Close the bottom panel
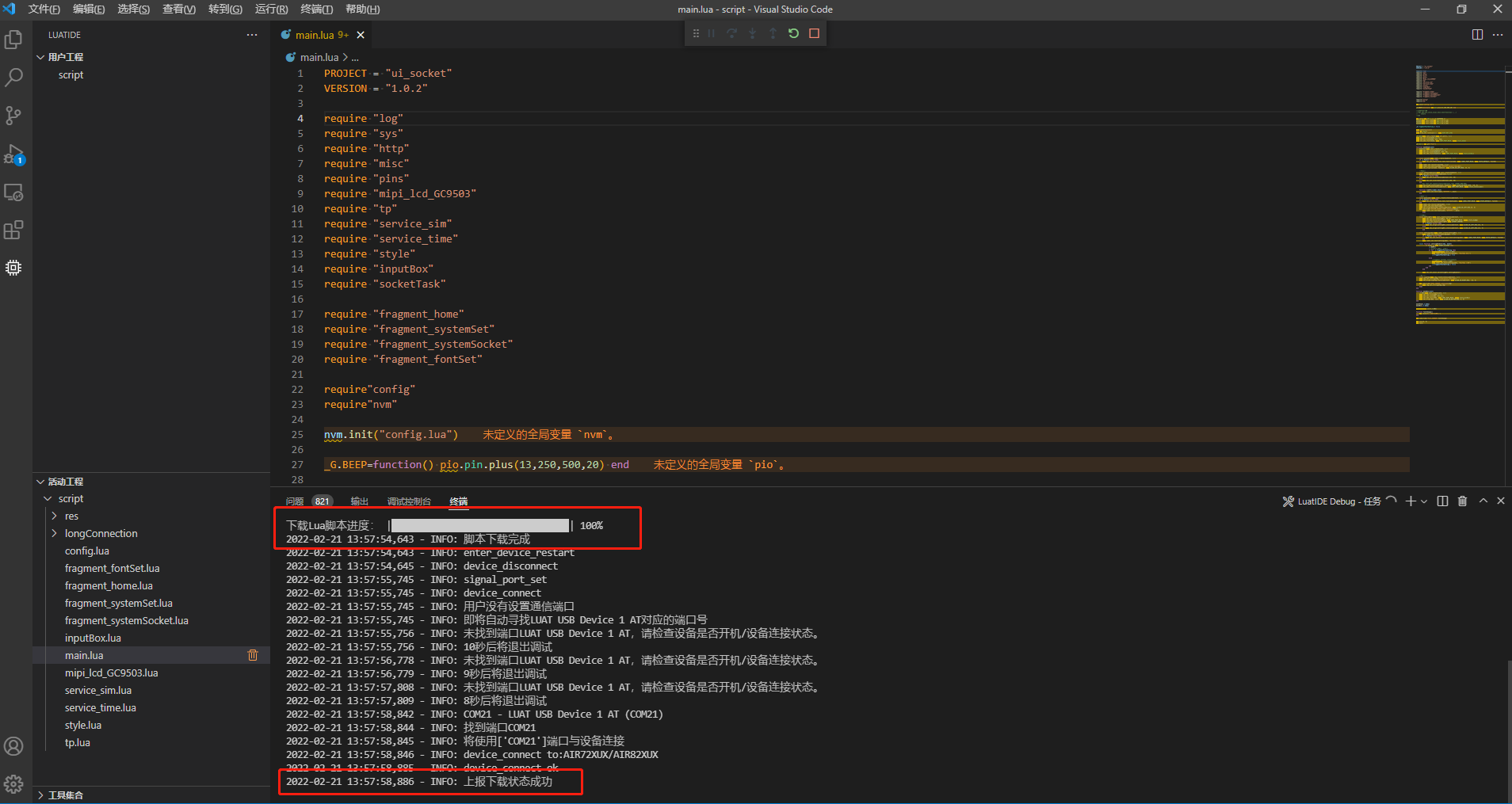The image size is (1512, 804). point(1500,501)
